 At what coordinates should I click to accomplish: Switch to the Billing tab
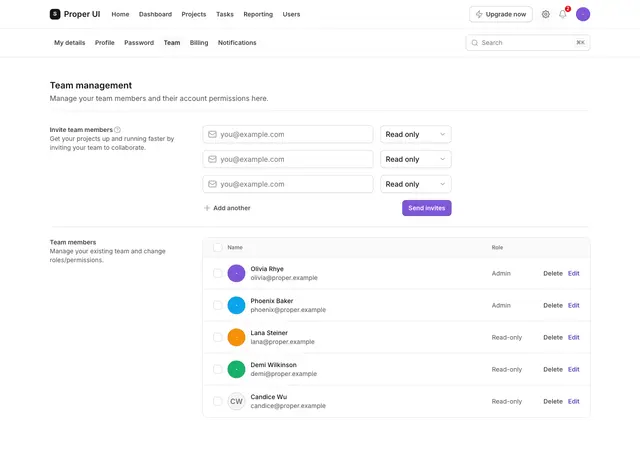pos(199,42)
